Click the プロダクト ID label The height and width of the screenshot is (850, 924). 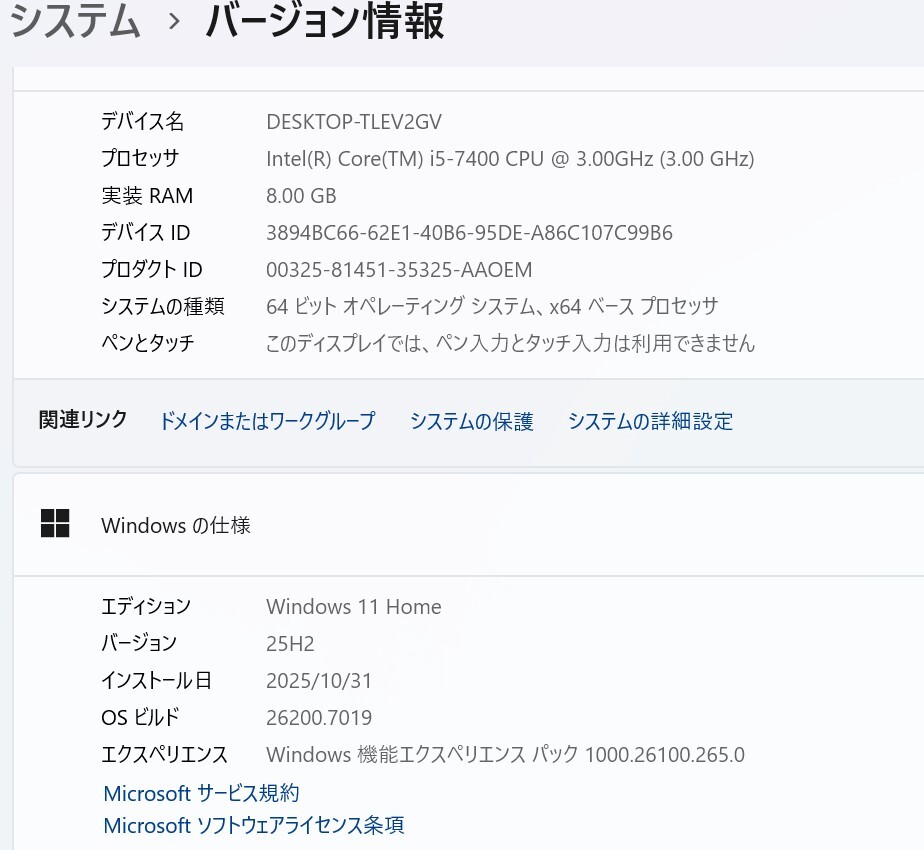click(x=151, y=269)
